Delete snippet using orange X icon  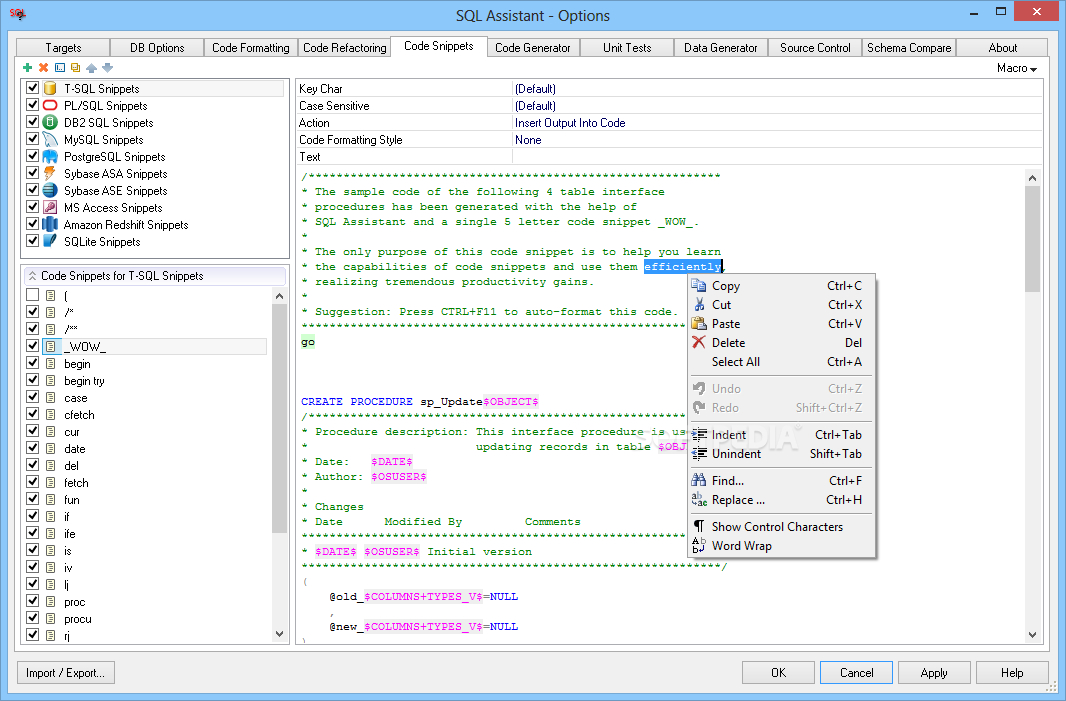pyautogui.click(x=44, y=67)
